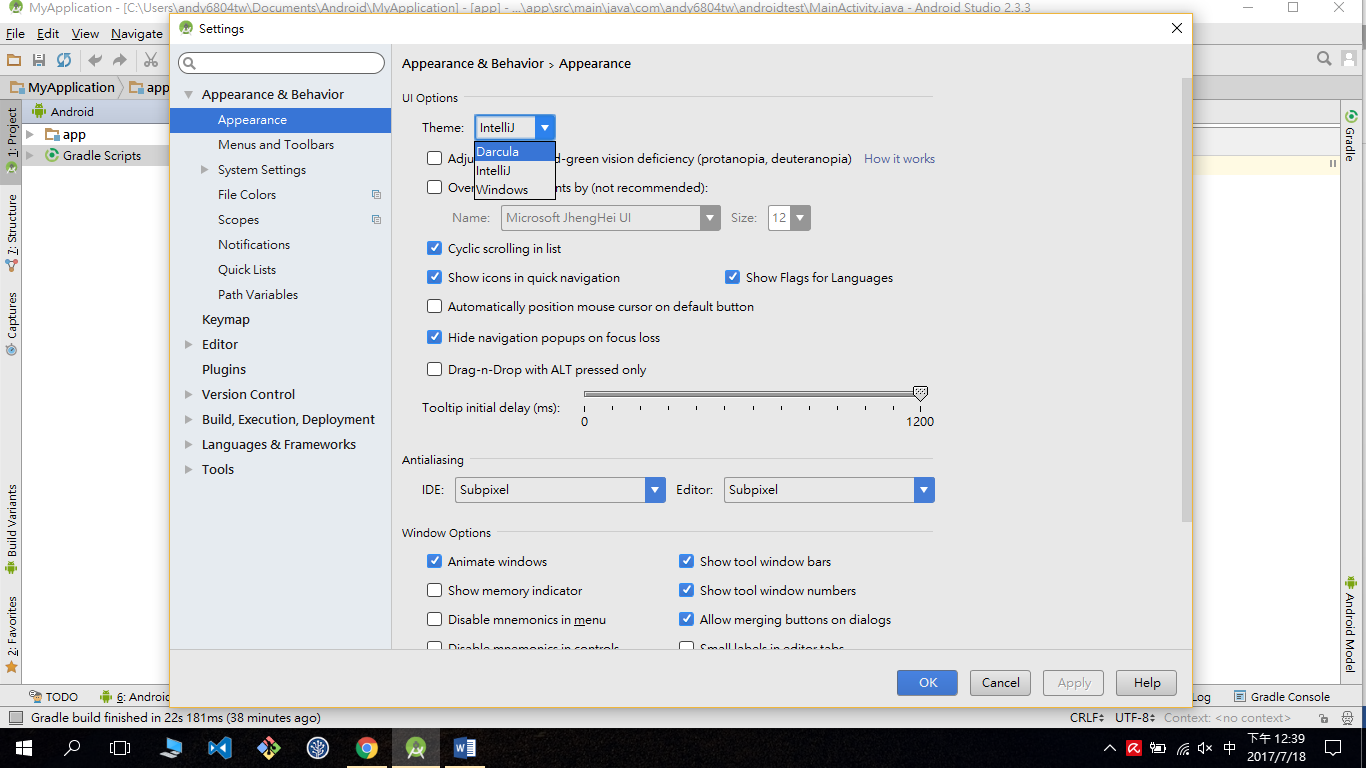
Task: Select Plugins settings page
Action: [x=224, y=369]
